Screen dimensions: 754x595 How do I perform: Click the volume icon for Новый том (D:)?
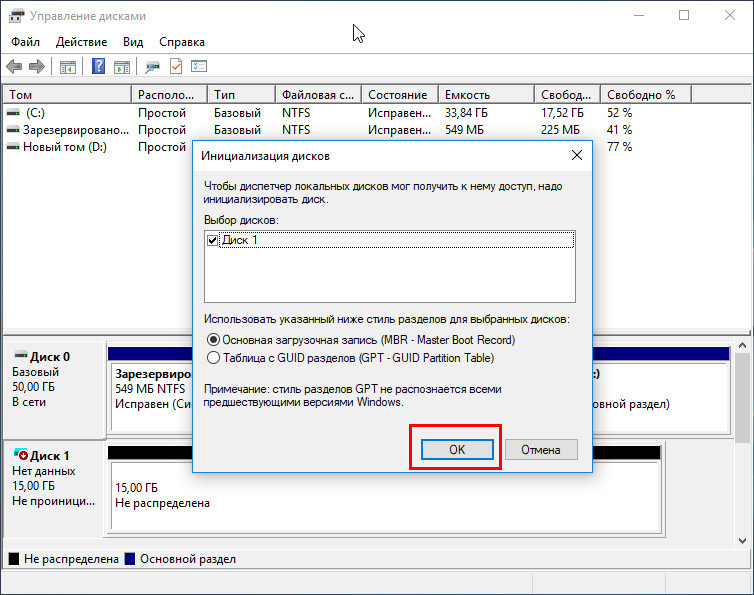click(13, 147)
